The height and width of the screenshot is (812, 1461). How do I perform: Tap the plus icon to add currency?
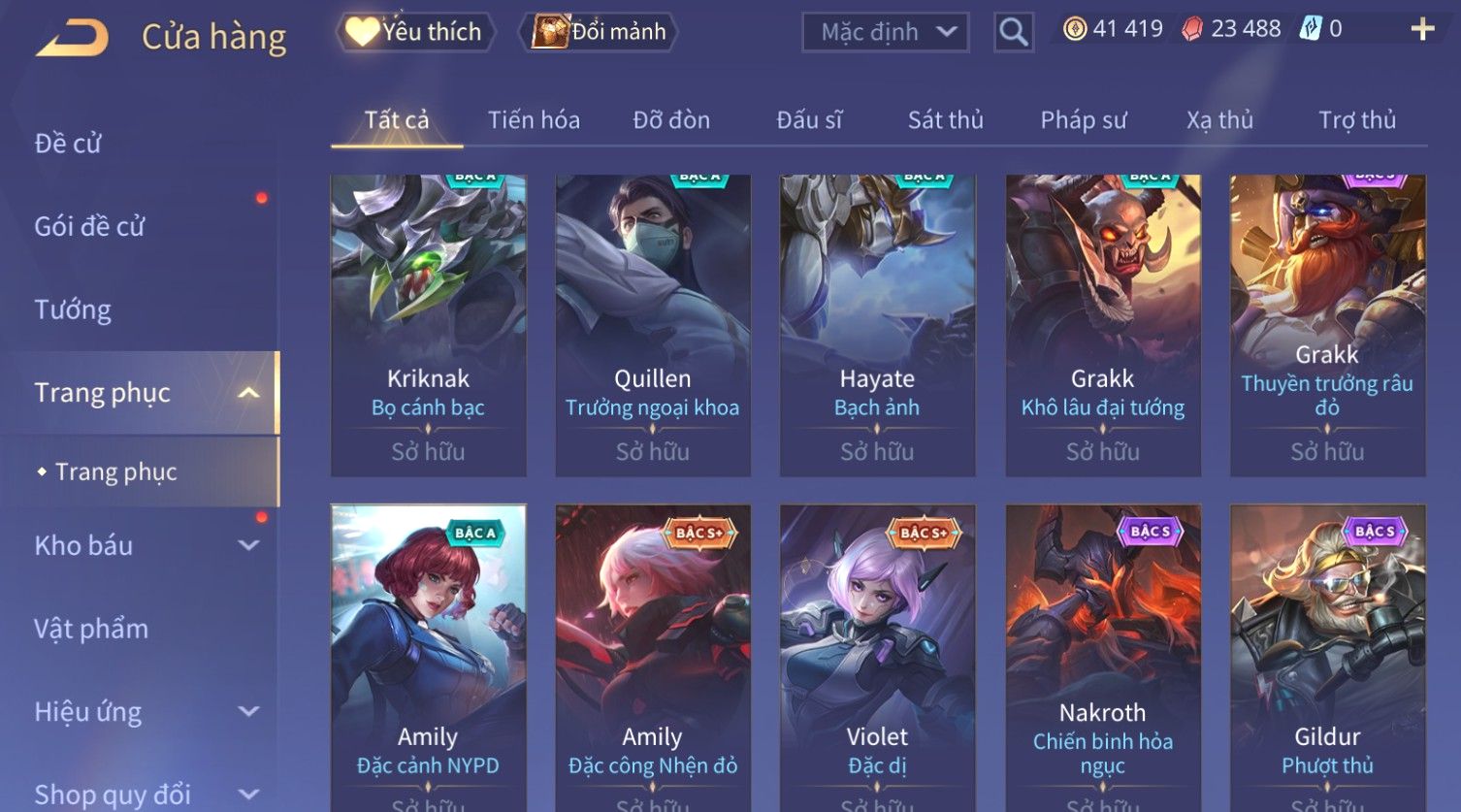1422,30
